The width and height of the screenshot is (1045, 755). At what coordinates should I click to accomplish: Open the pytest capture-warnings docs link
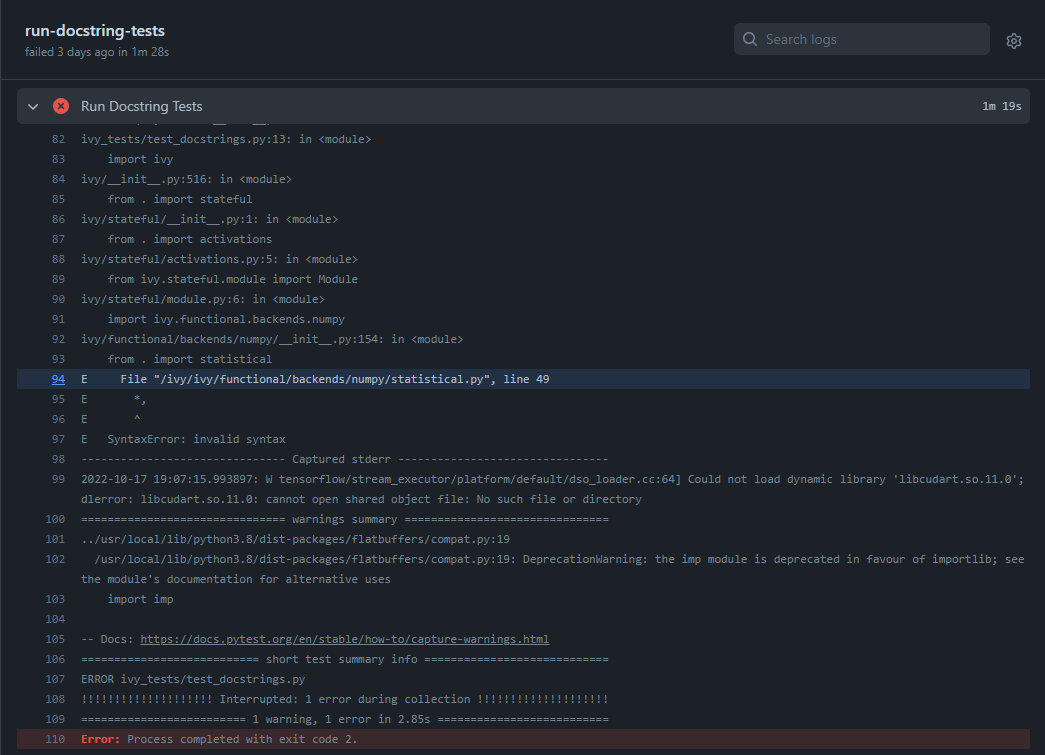pyautogui.click(x=345, y=639)
